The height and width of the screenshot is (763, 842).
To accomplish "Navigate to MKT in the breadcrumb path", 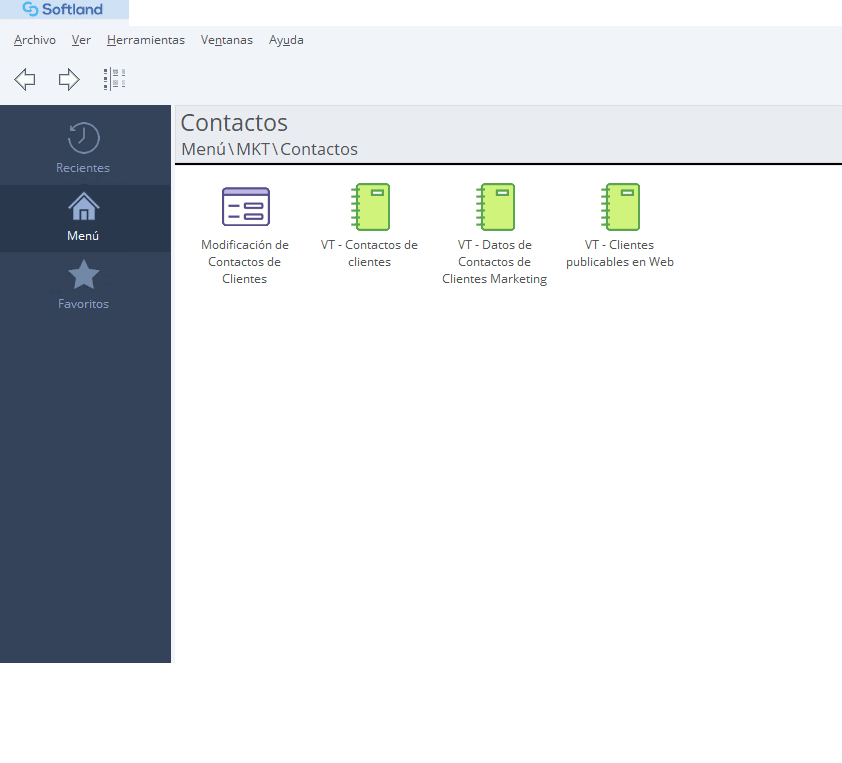I will coord(253,149).
